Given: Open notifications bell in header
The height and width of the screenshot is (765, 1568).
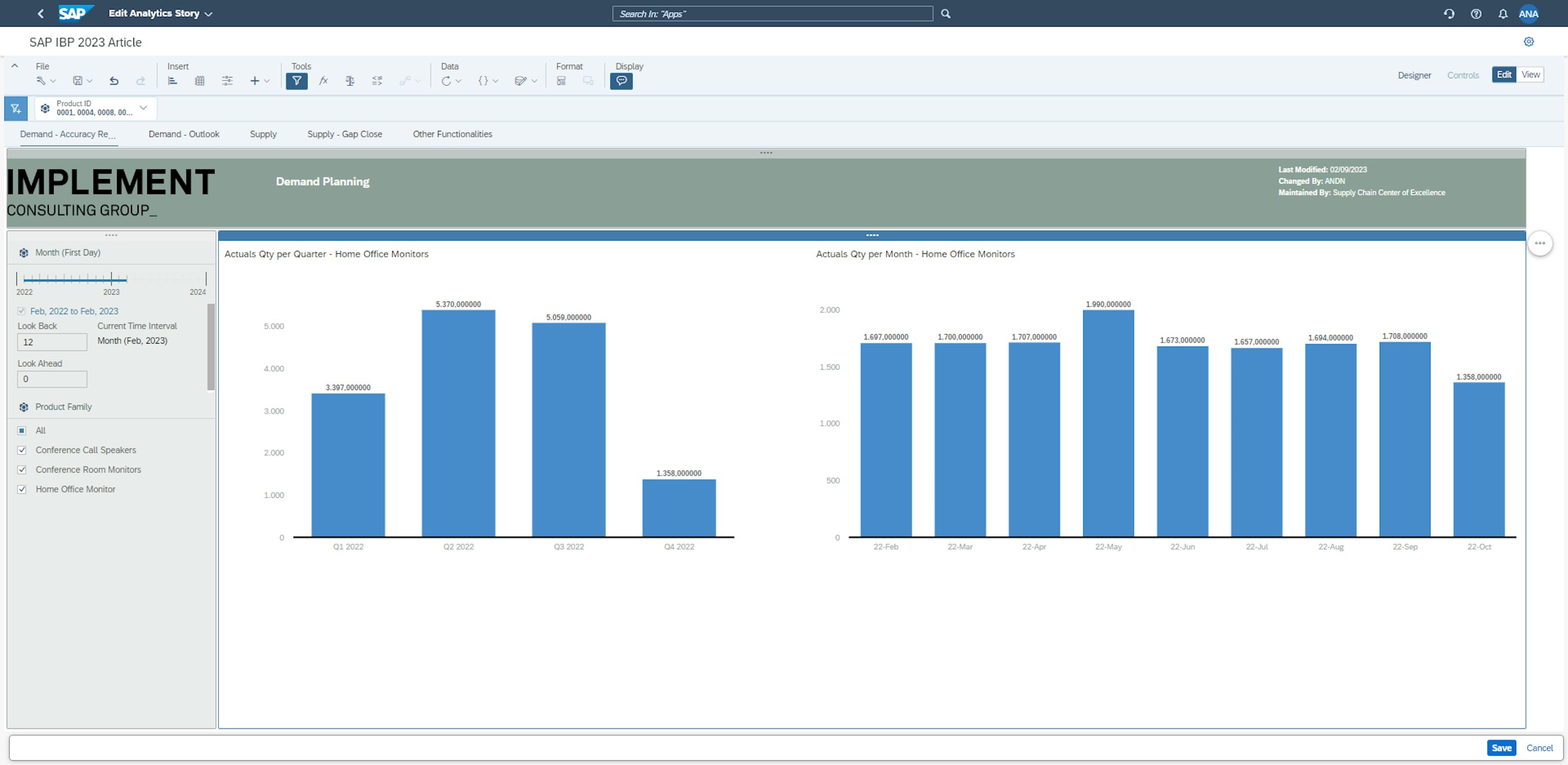Looking at the screenshot, I should click(x=1503, y=13).
